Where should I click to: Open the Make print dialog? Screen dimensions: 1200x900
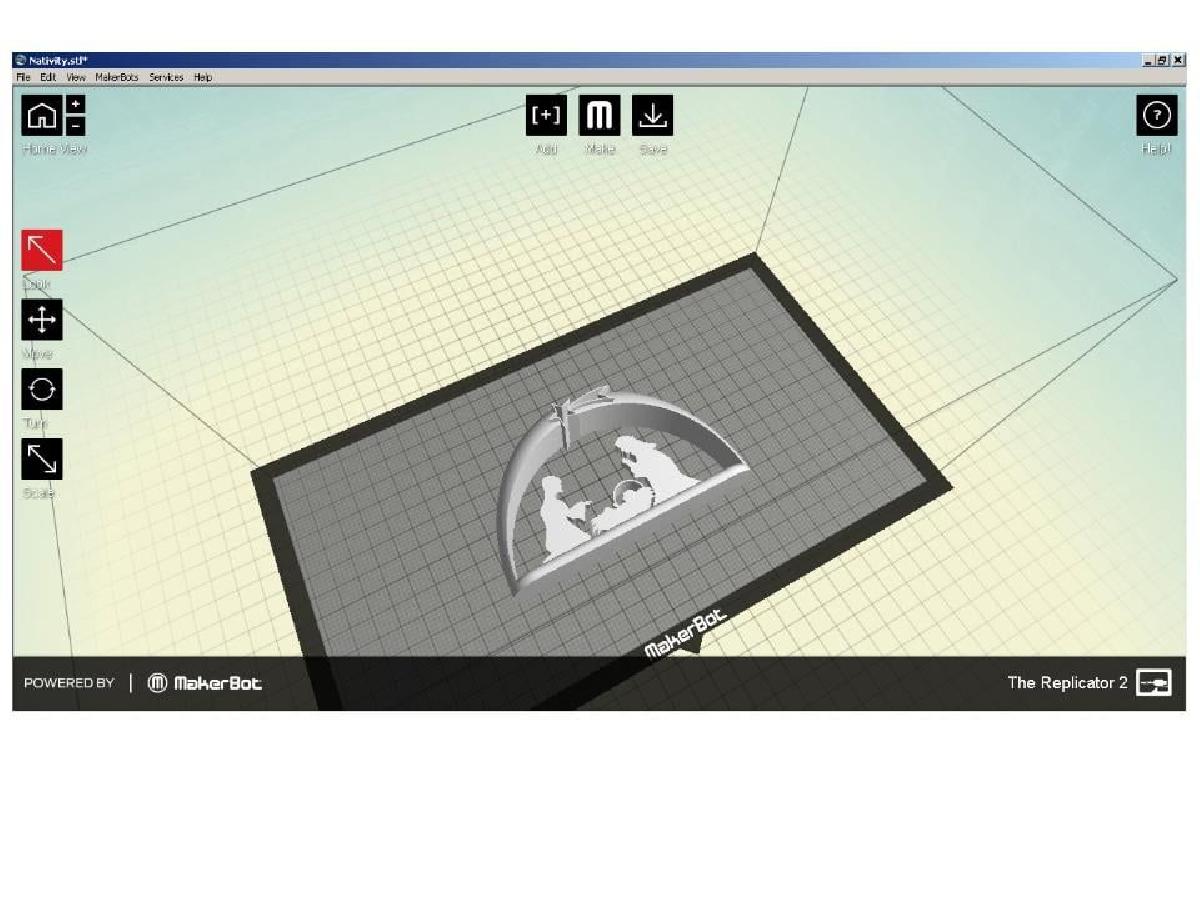pos(599,116)
